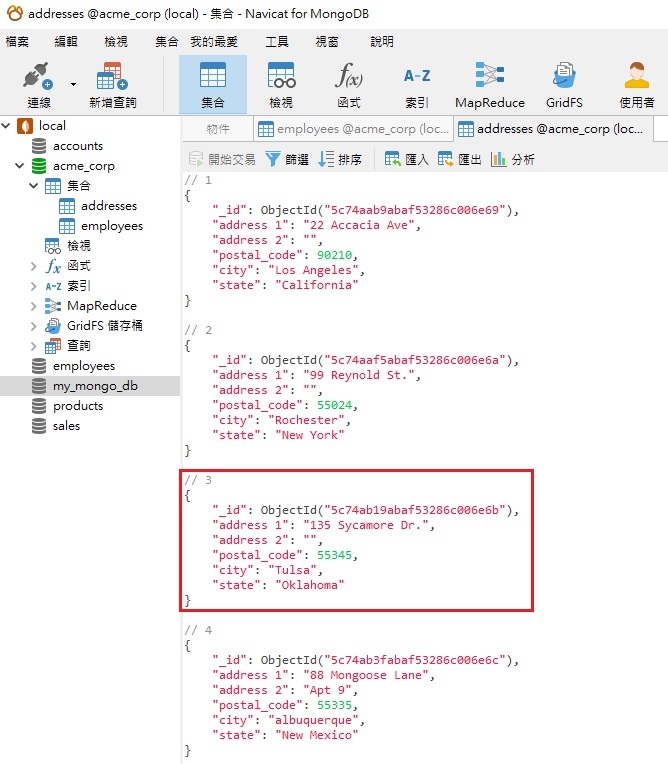The image size is (668, 764).
Task: Open the 連線 dropdown arrow
Action: pyautogui.click(x=73, y=84)
